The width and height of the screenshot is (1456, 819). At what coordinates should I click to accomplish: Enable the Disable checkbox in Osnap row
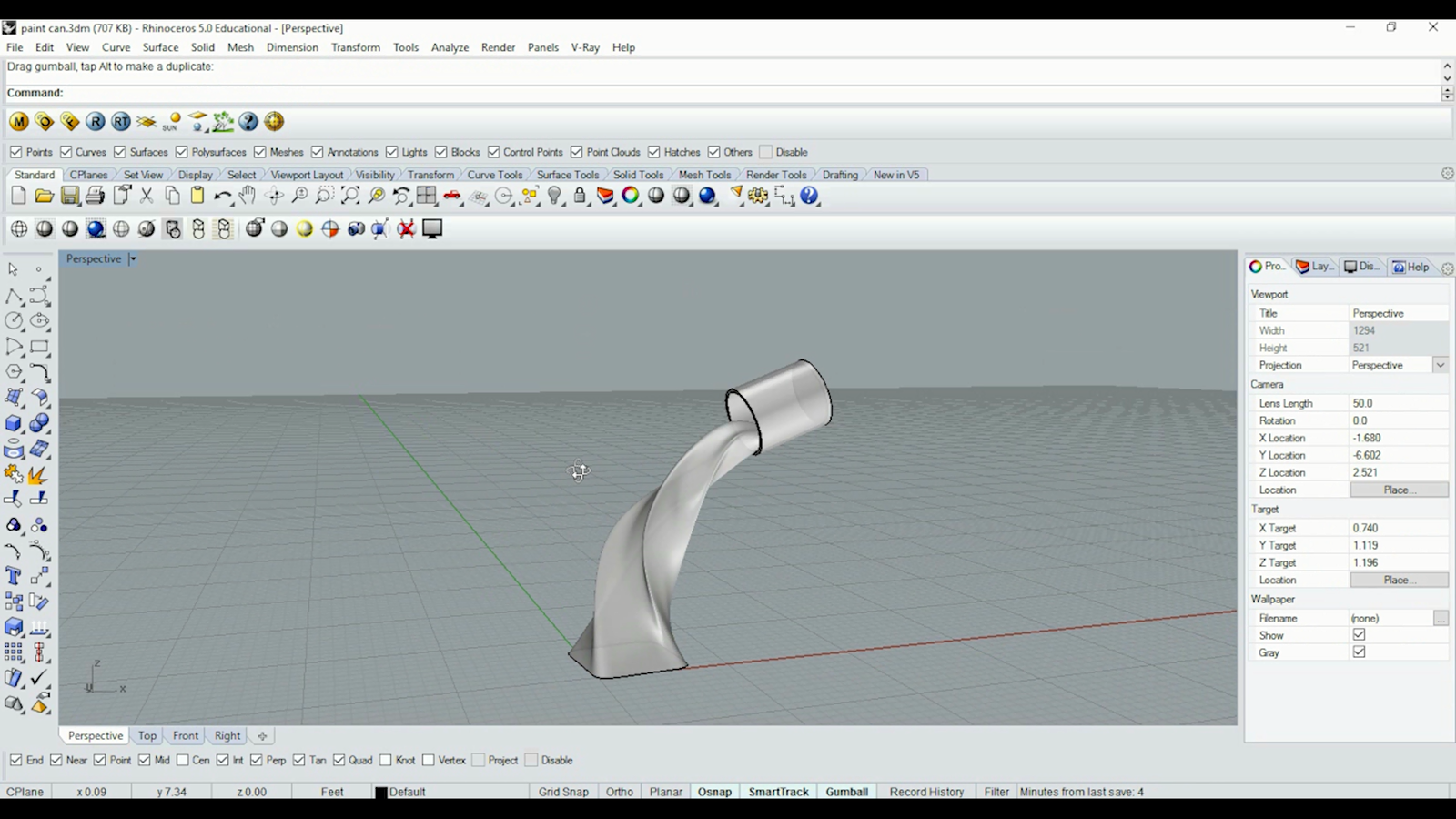(x=532, y=760)
